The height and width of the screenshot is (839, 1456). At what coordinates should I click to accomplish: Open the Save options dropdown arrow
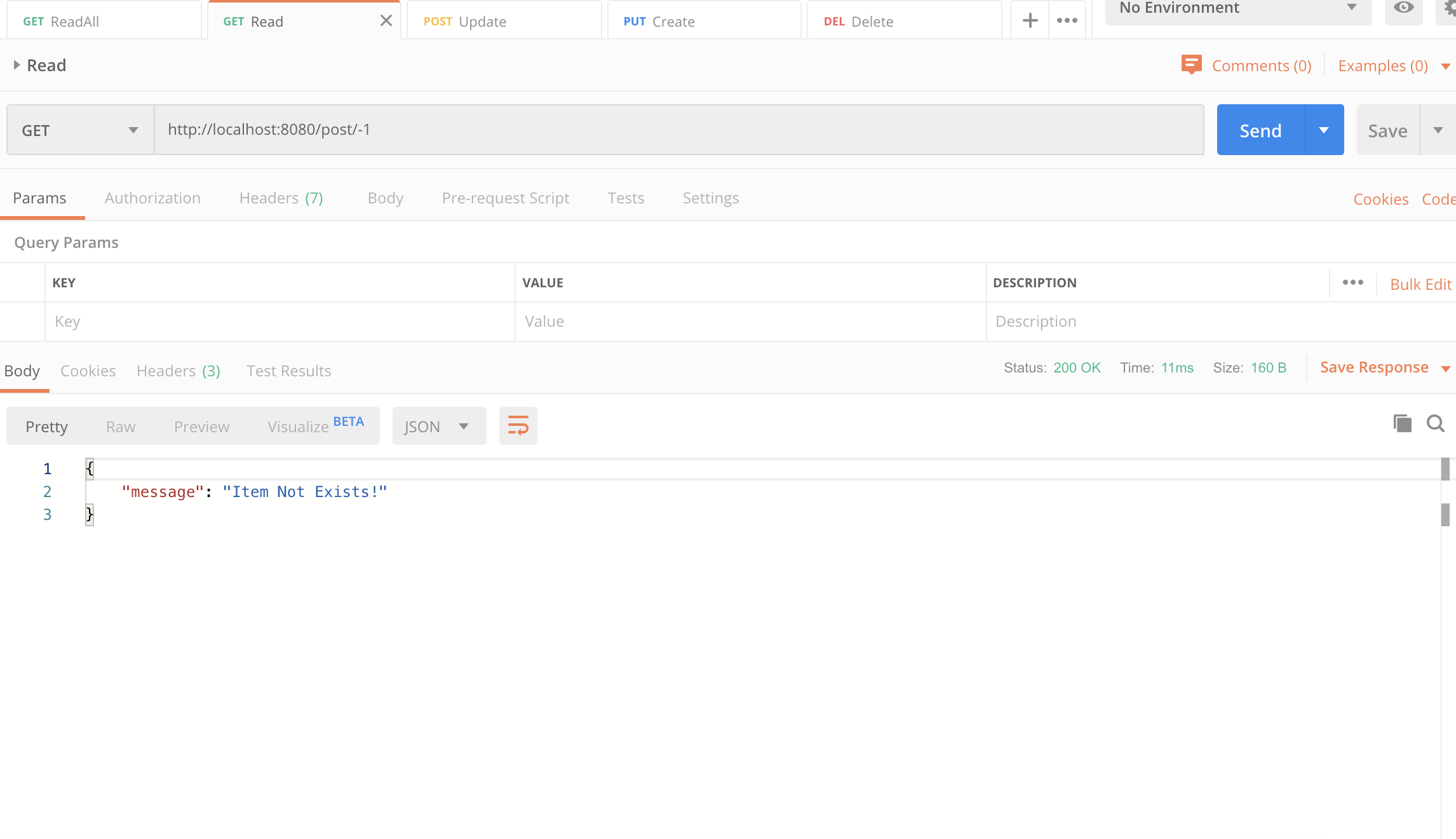coord(1438,130)
